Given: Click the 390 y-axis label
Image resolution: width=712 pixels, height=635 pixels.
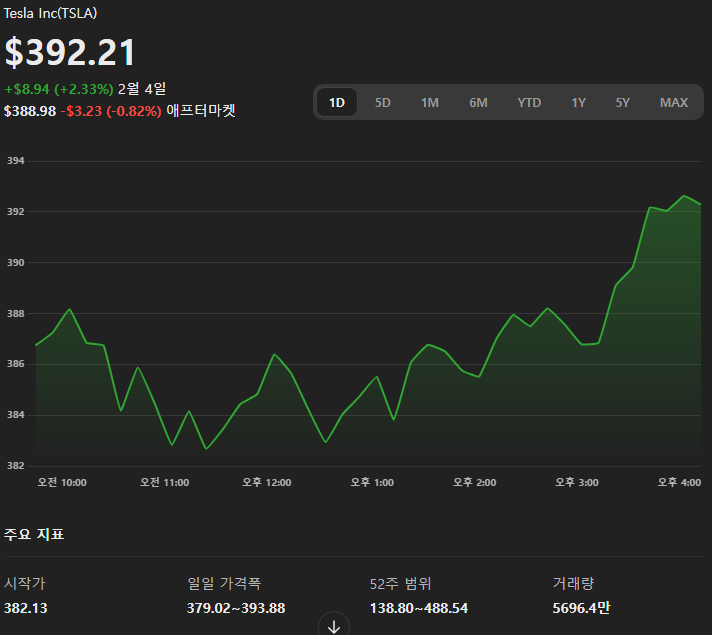Looking at the screenshot, I should [15, 263].
